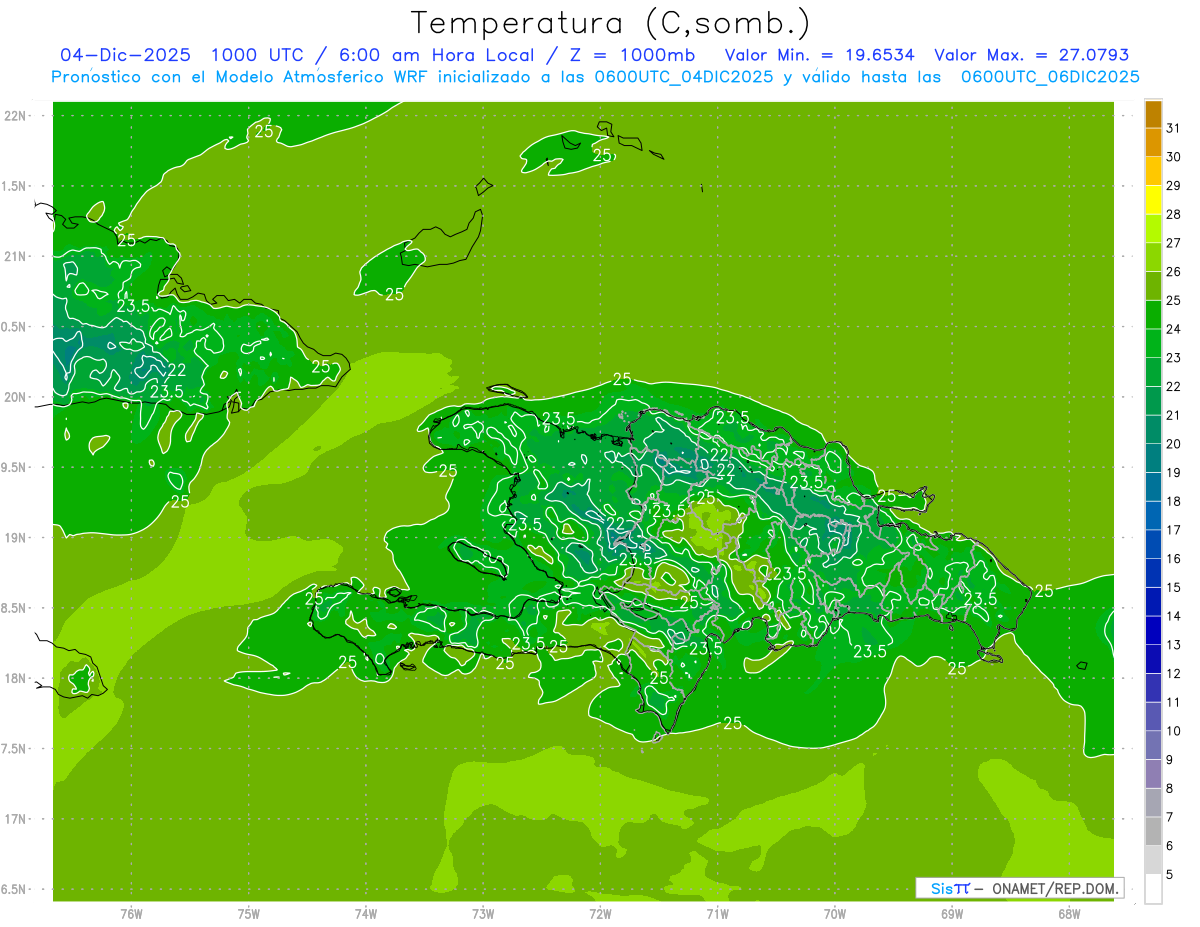The height and width of the screenshot is (927, 1200).
Task: Click legend swatch between 9 and 10
Action: pyautogui.click(x=1153, y=745)
